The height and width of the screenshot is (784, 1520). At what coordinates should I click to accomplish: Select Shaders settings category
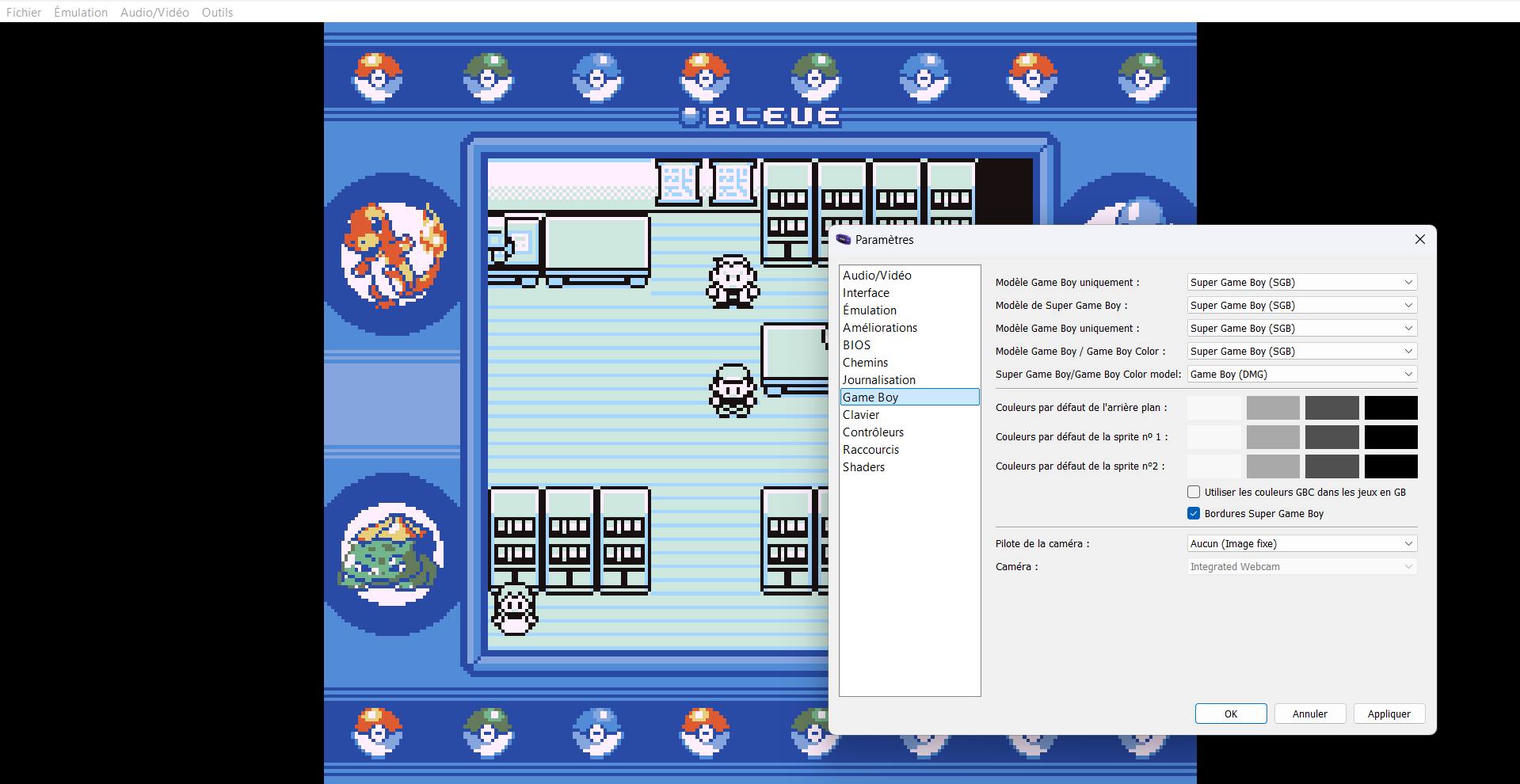[x=909, y=466]
